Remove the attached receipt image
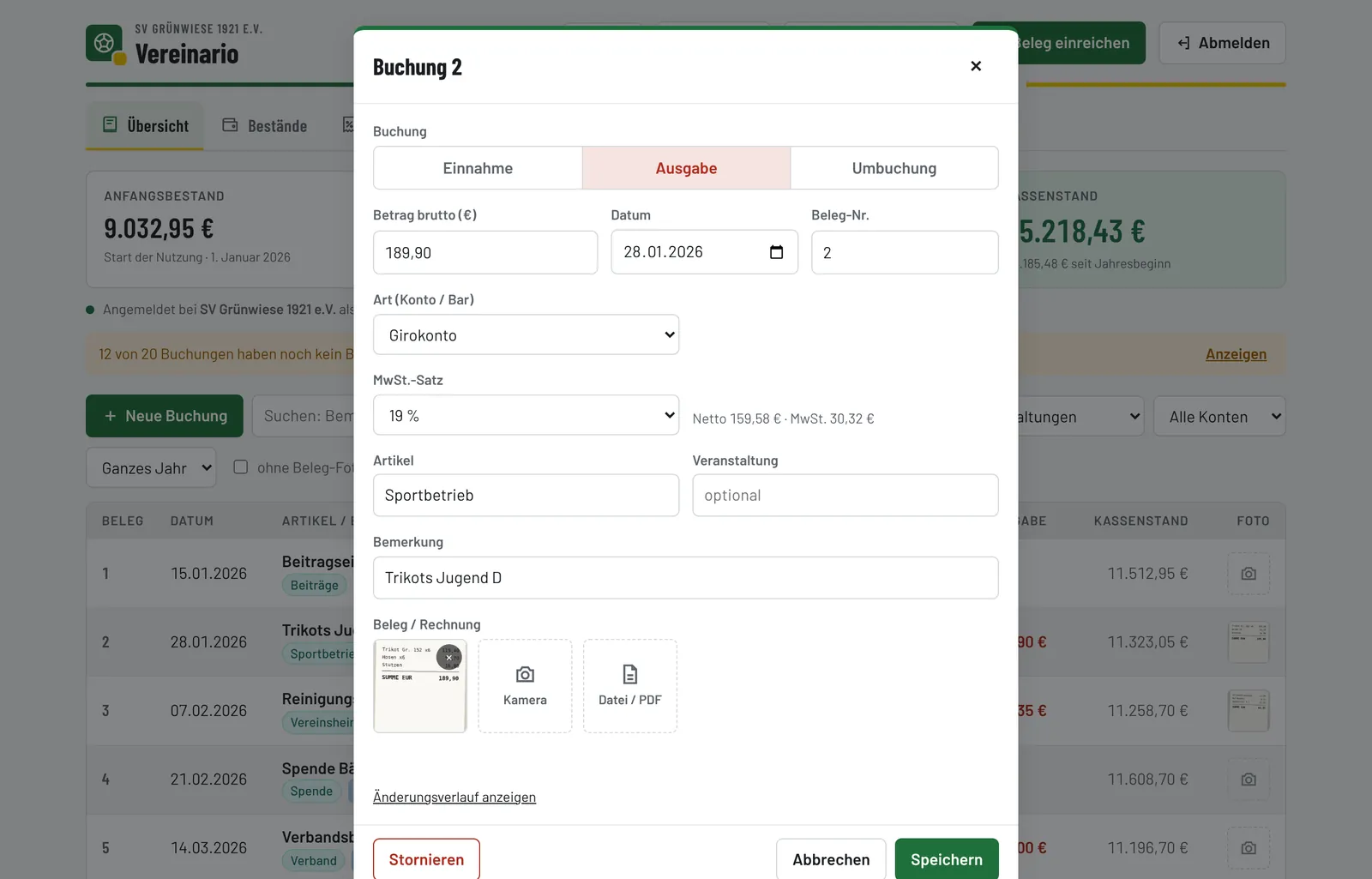This screenshot has width=1372, height=879. (448, 658)
